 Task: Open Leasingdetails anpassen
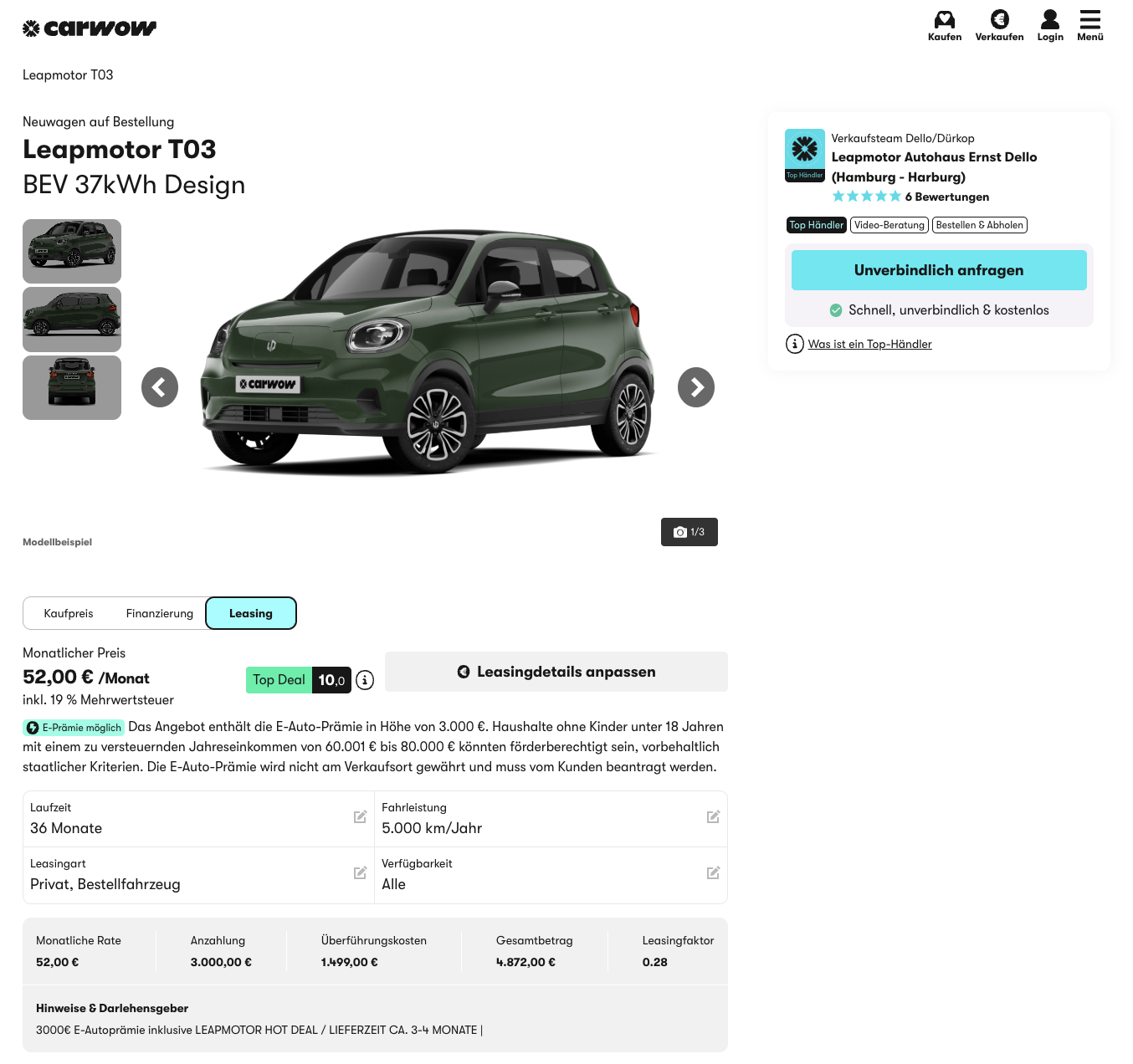click(556, 672)
